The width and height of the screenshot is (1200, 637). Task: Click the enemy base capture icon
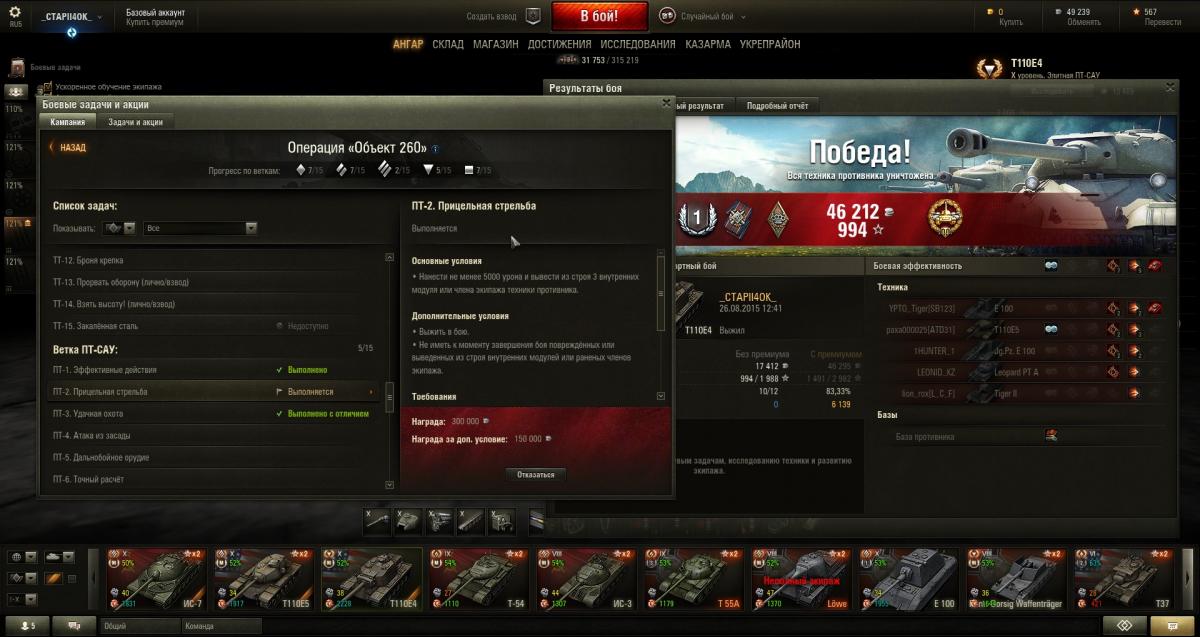[1052, 435]
